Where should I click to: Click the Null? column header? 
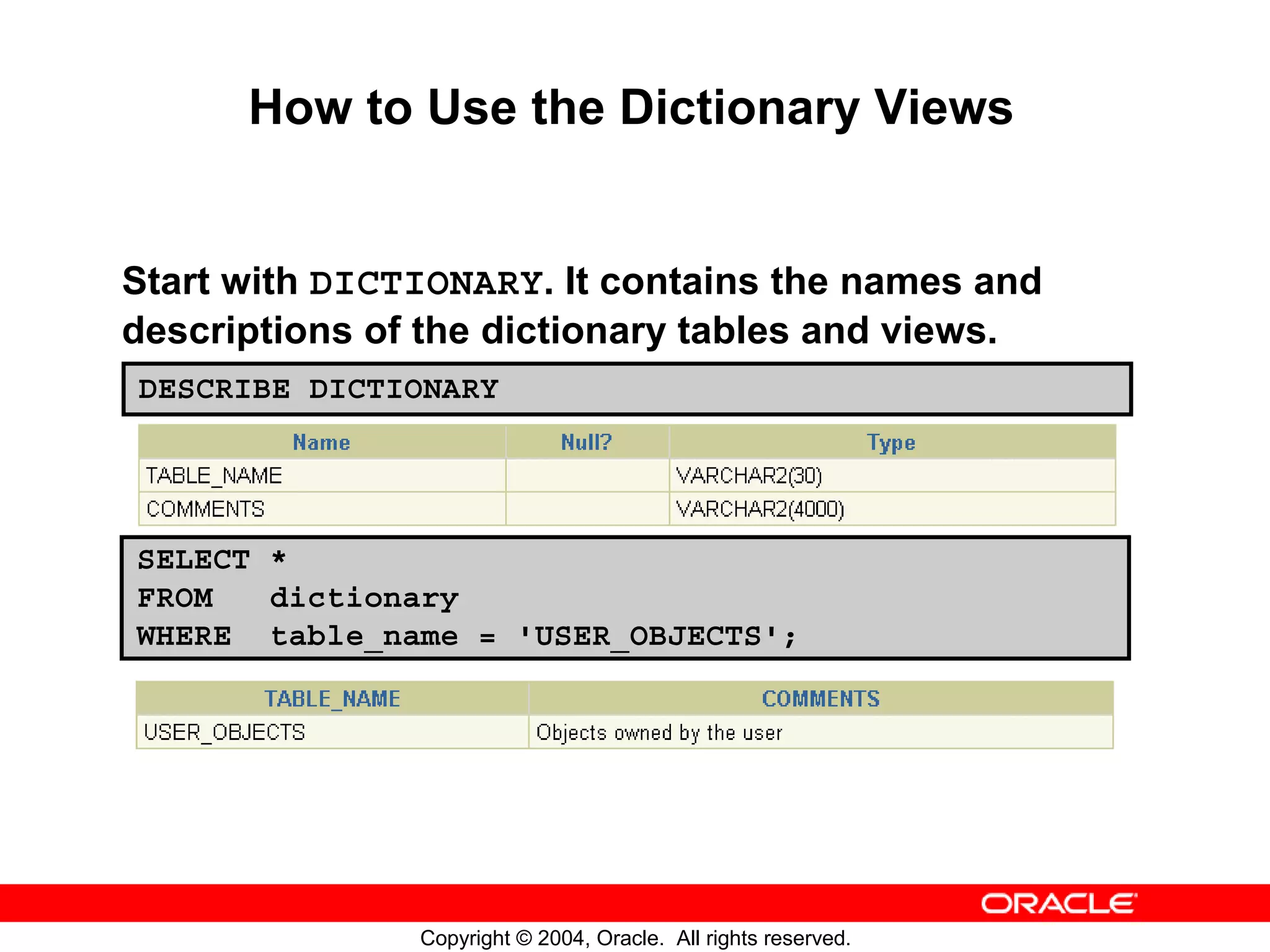pyautogui.click(x=586, y=443)
